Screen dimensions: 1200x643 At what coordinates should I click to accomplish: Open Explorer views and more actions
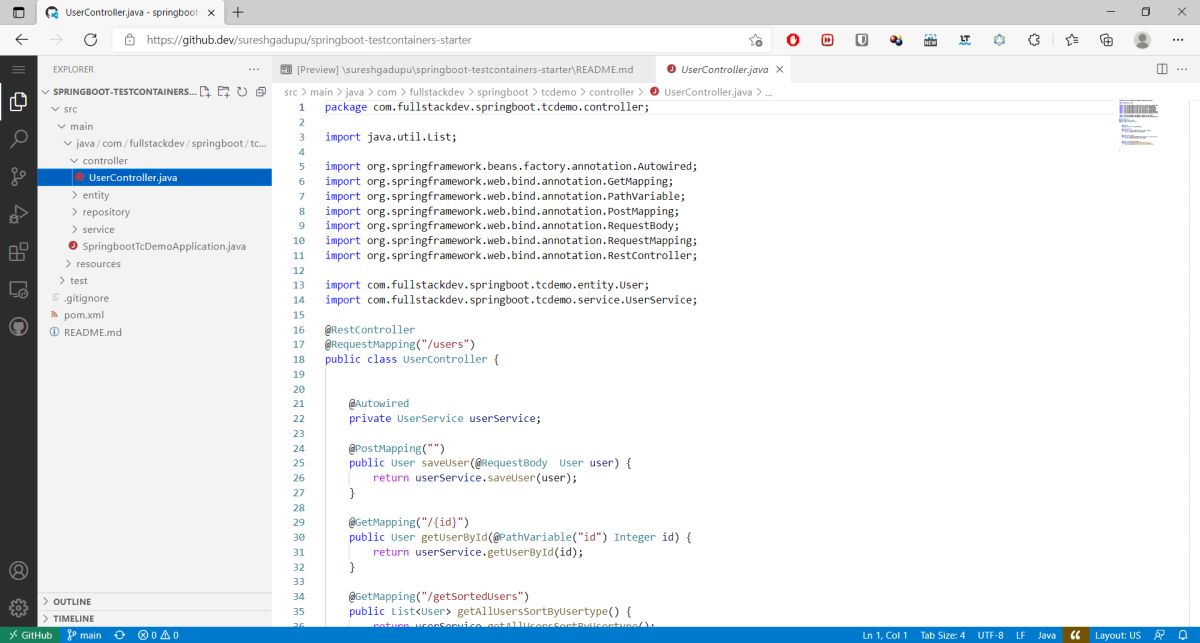252,69
